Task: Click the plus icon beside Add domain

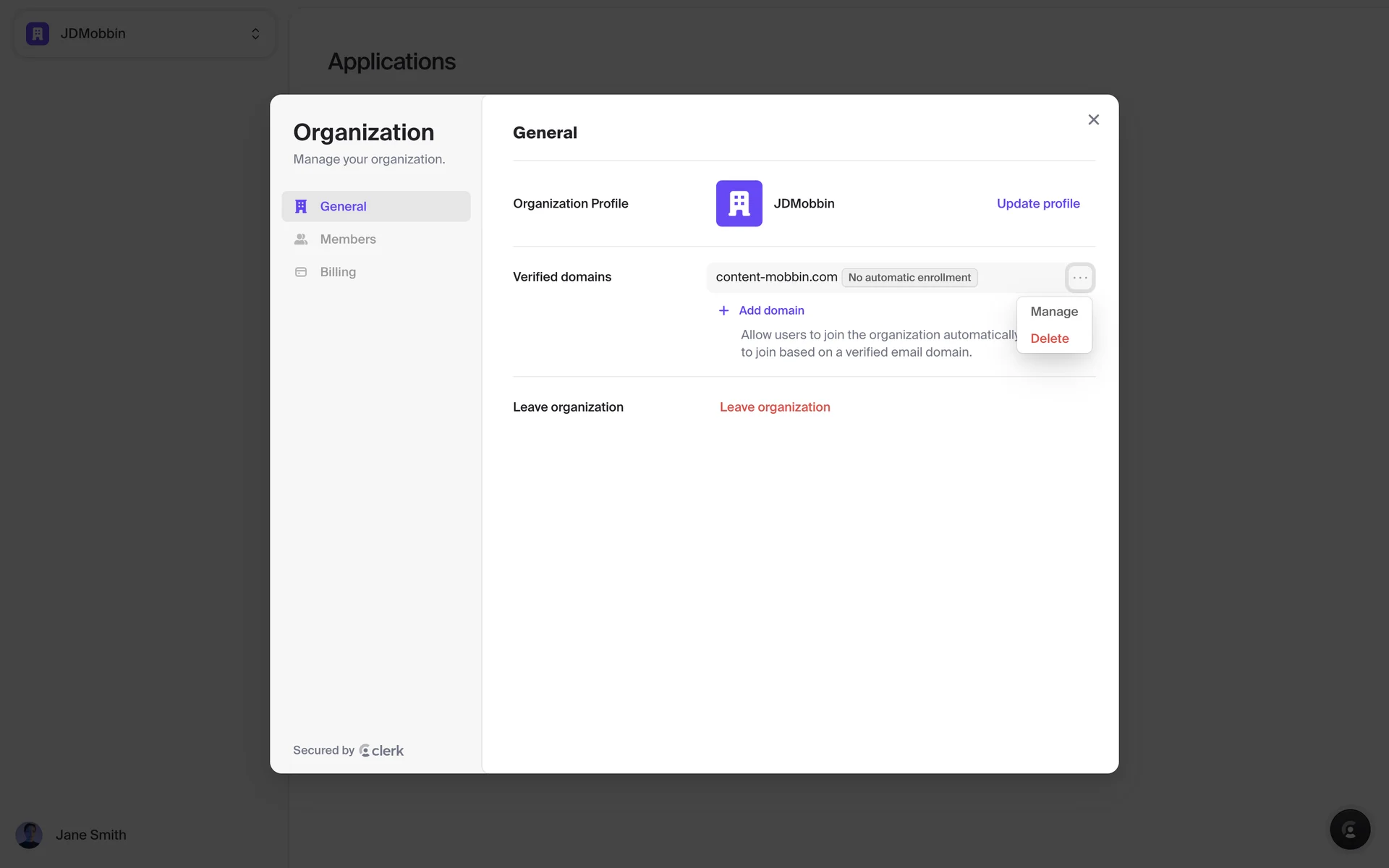Action: 723,310
